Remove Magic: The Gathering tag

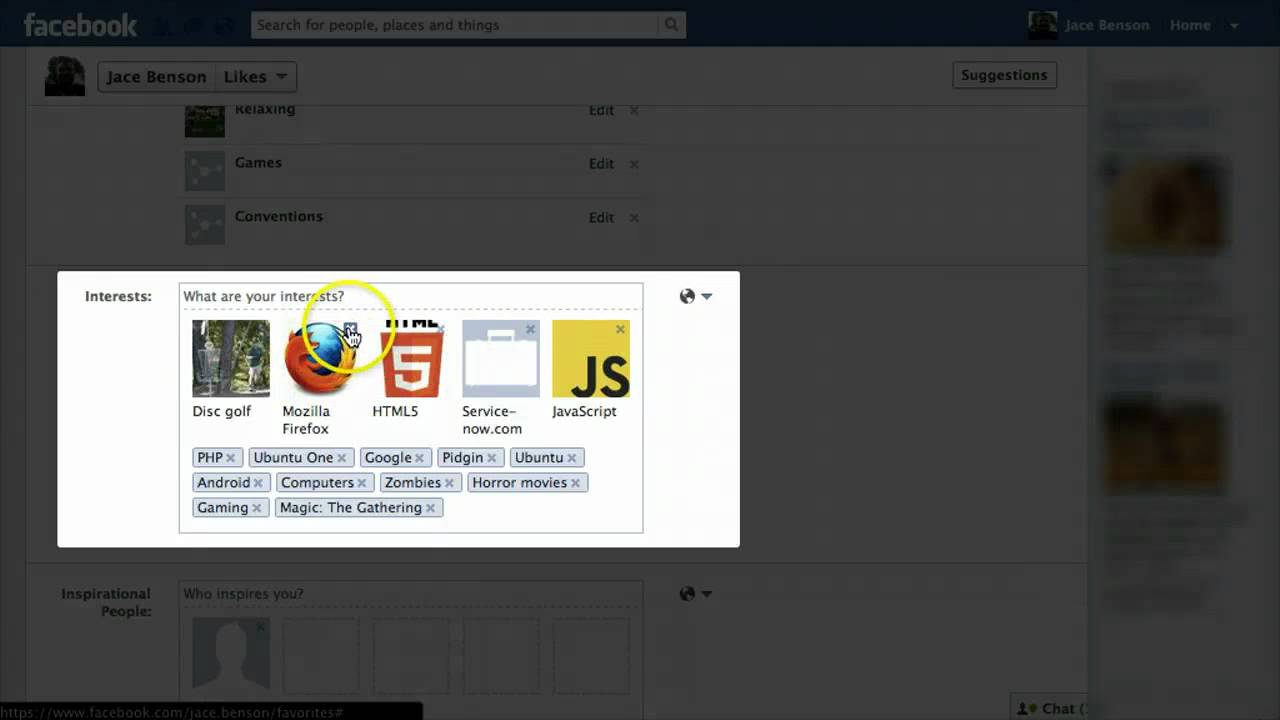430,508
